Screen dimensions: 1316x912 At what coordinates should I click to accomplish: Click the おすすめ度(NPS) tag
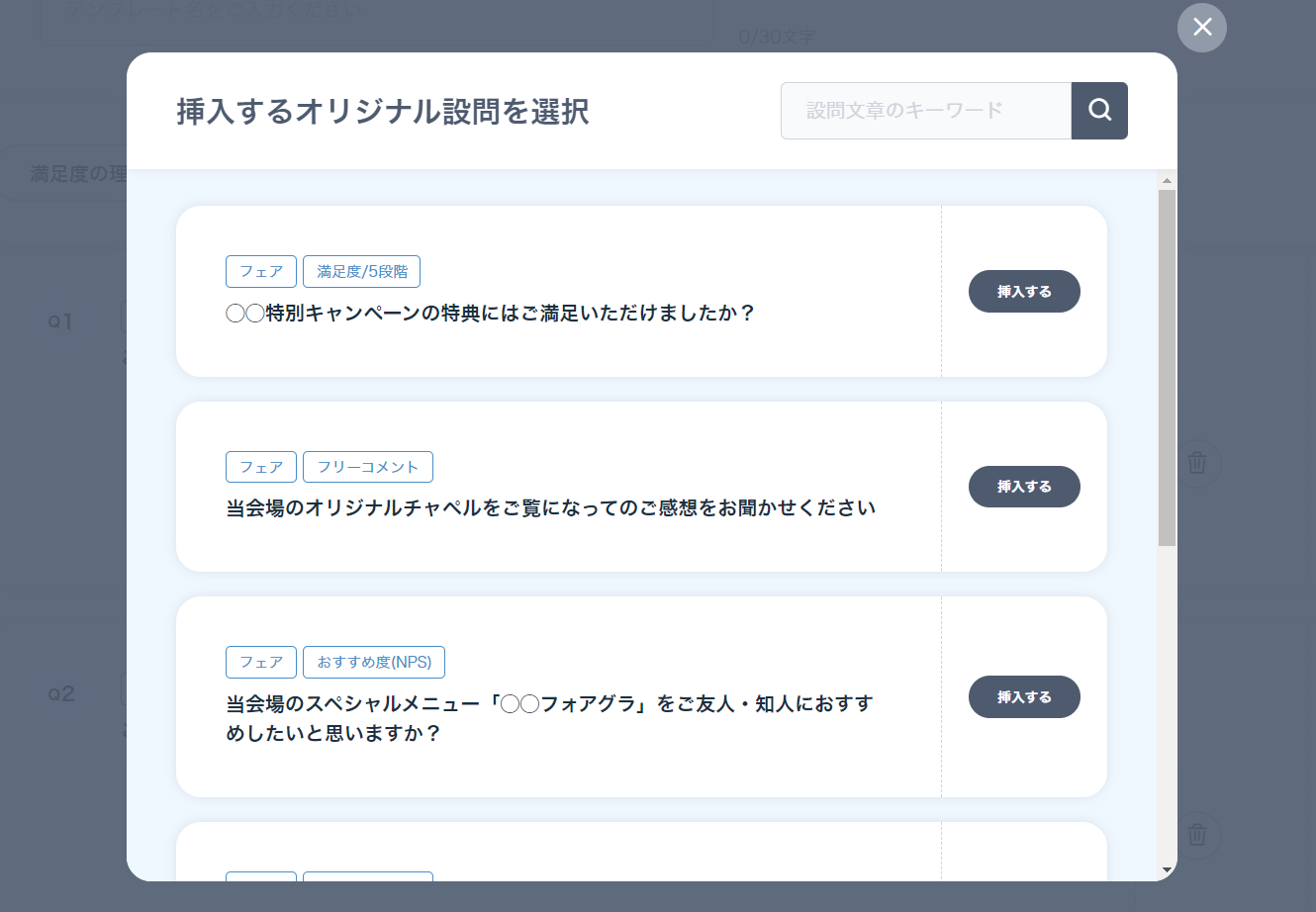coord(374,662)
